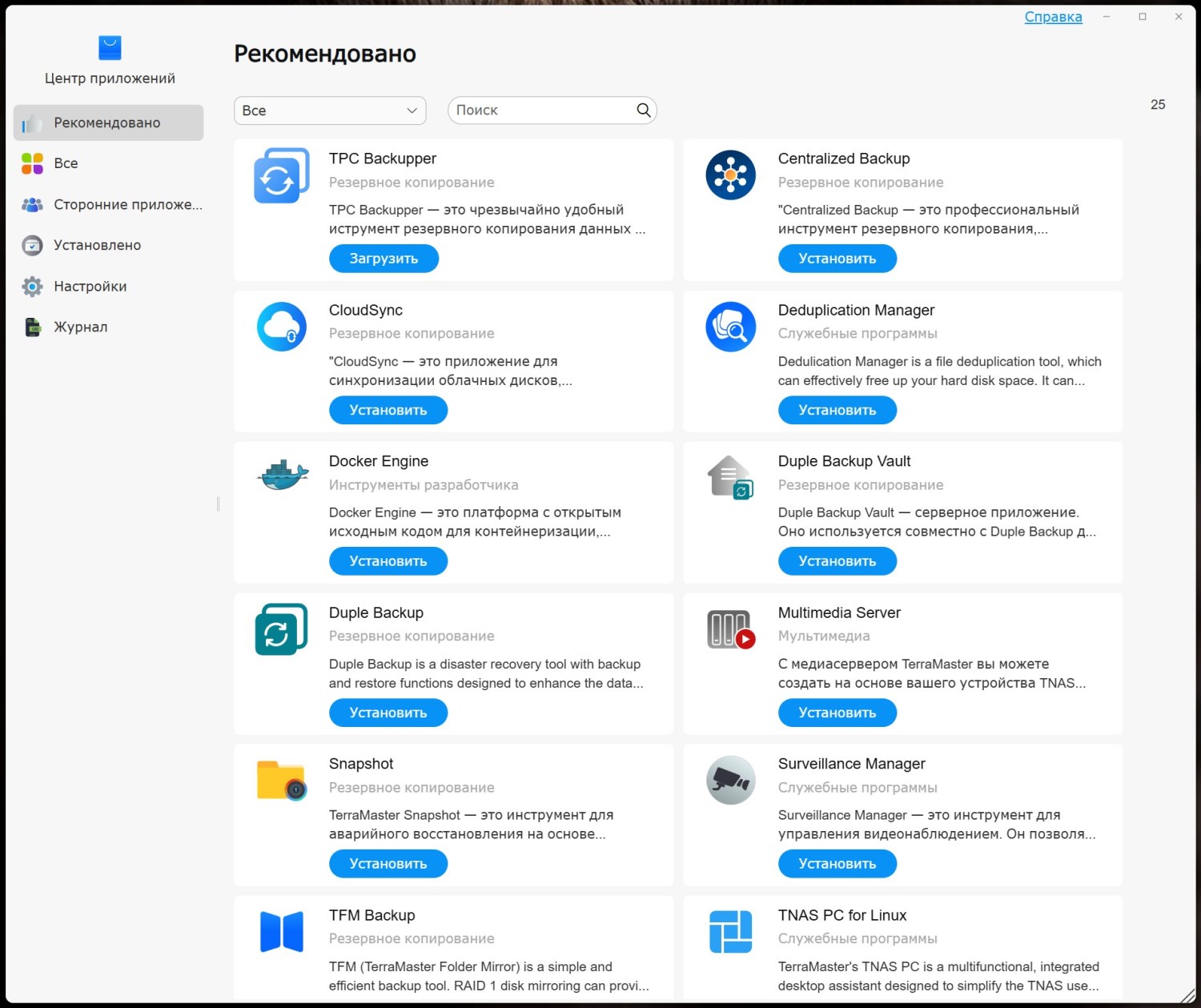
Task: Open the CloudSync cloud icon
Action: coord(281,327)
